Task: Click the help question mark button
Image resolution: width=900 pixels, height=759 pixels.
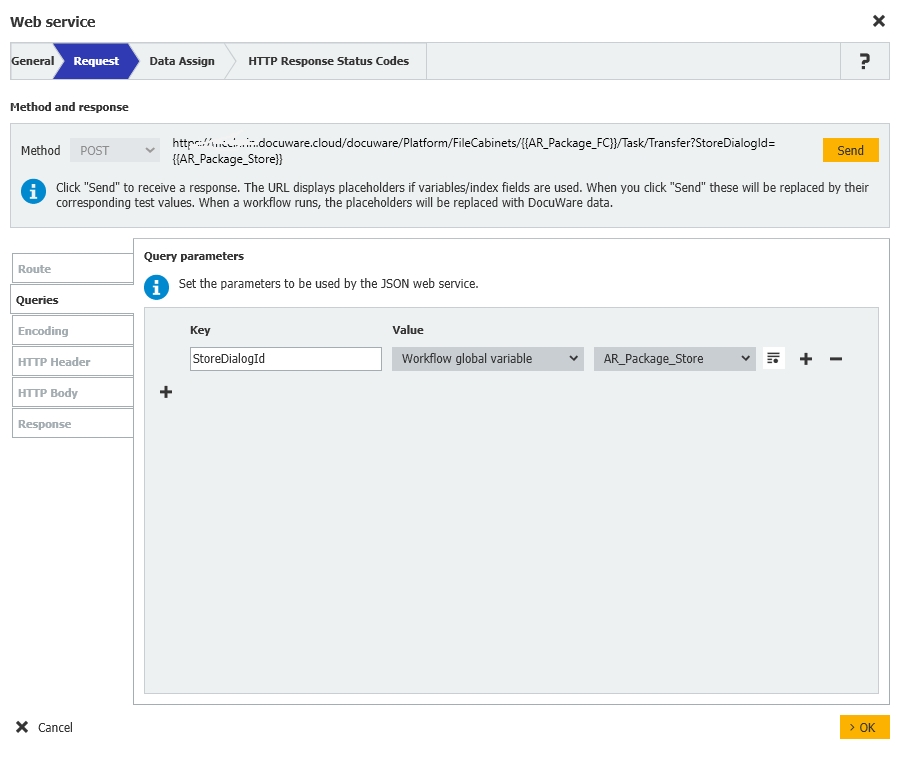Action: point(864,61)
